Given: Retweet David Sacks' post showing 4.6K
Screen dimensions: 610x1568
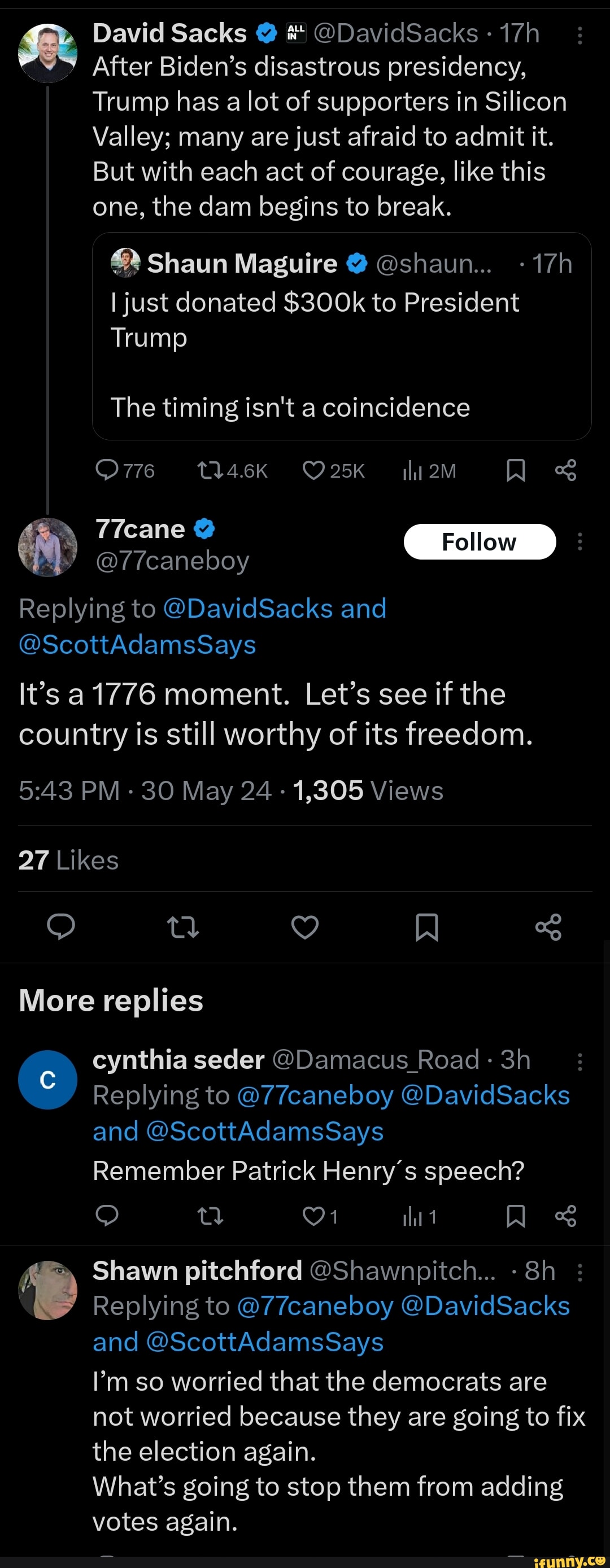Looking at the screenshot, I should click(x=211, y=470).
